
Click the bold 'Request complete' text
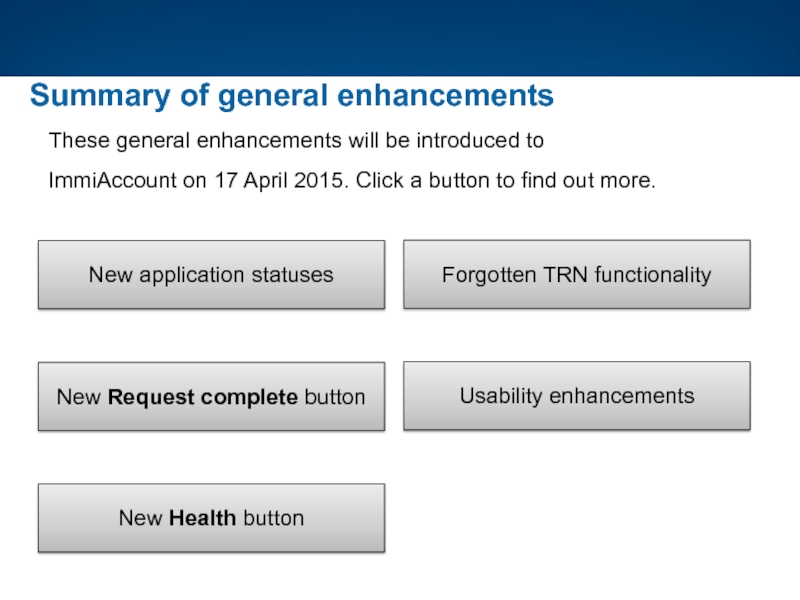(202, 397)
